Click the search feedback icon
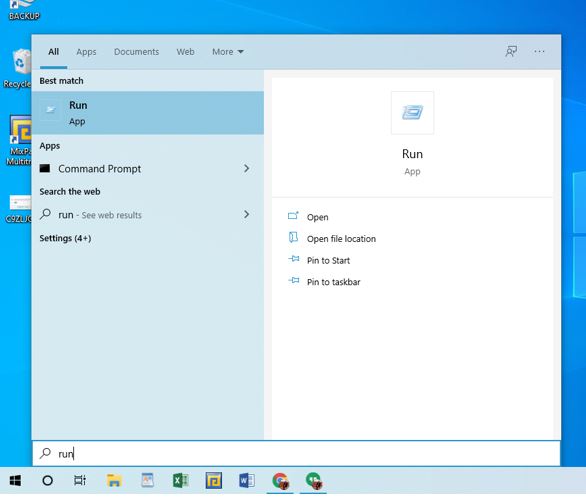586x497 pixels. [x=511, y=52]
